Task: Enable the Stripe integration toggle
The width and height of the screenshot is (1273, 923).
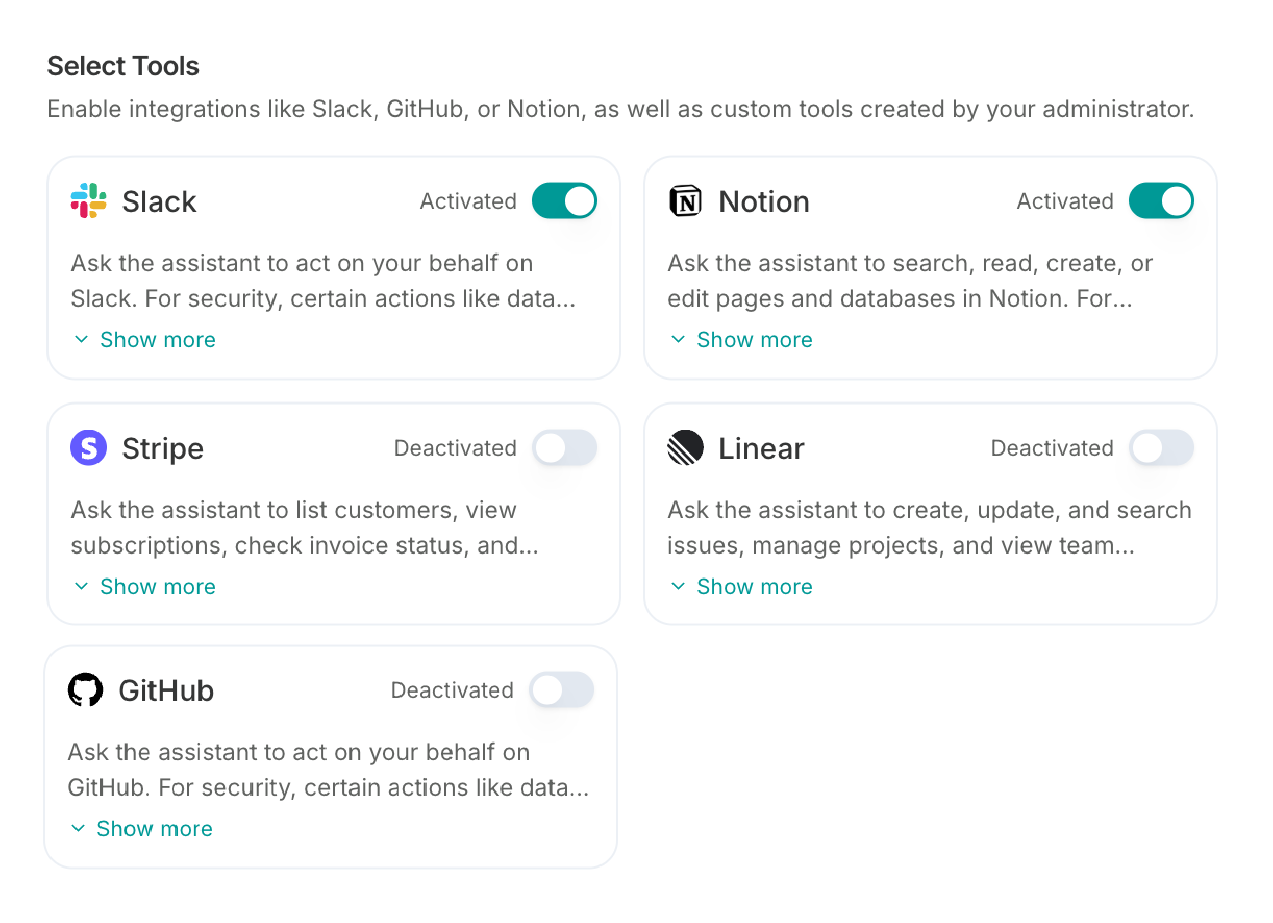Action: (564, 448)
